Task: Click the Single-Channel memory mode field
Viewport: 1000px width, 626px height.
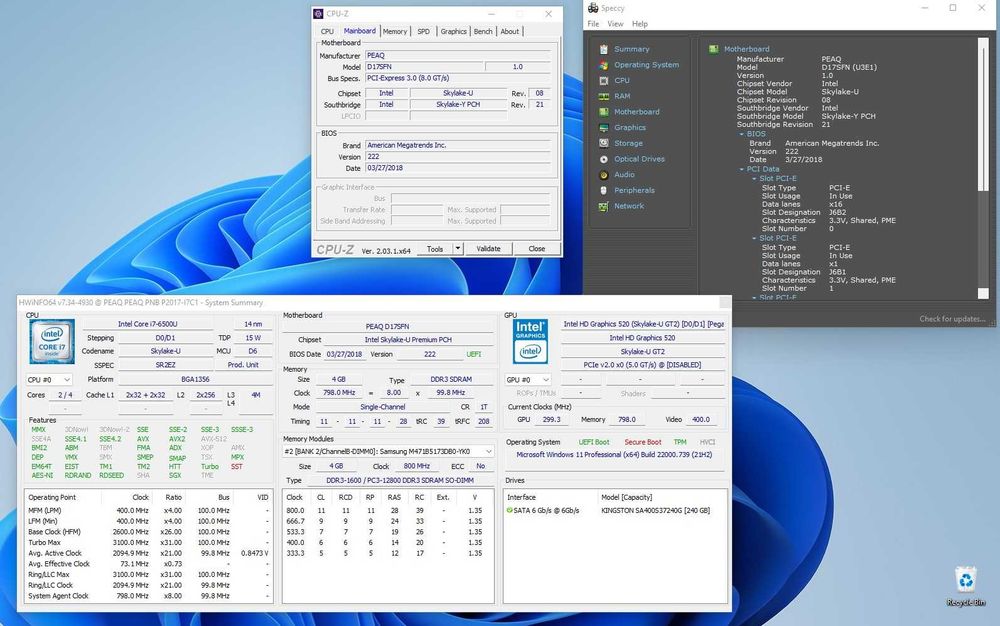Action: tap(383, 407)
